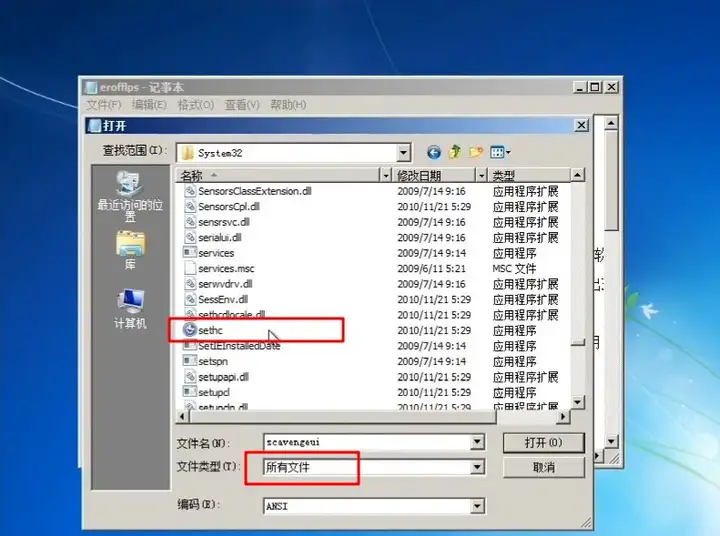Click the services.msc file icon
The width and height of the screenshot is (720, 536).
coord(190,268)
